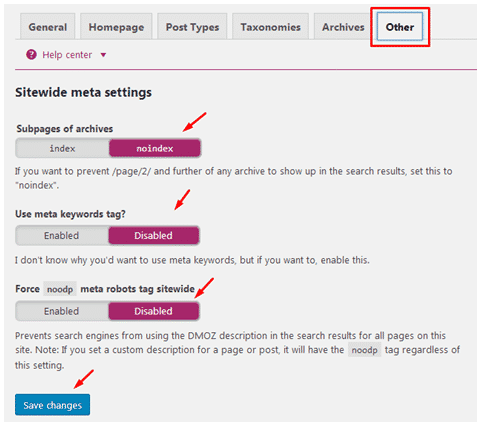The height and width of the screenshot is (425, 480).
Task: Set Subpages of archives to index
Action: click(x=62, y=148)
